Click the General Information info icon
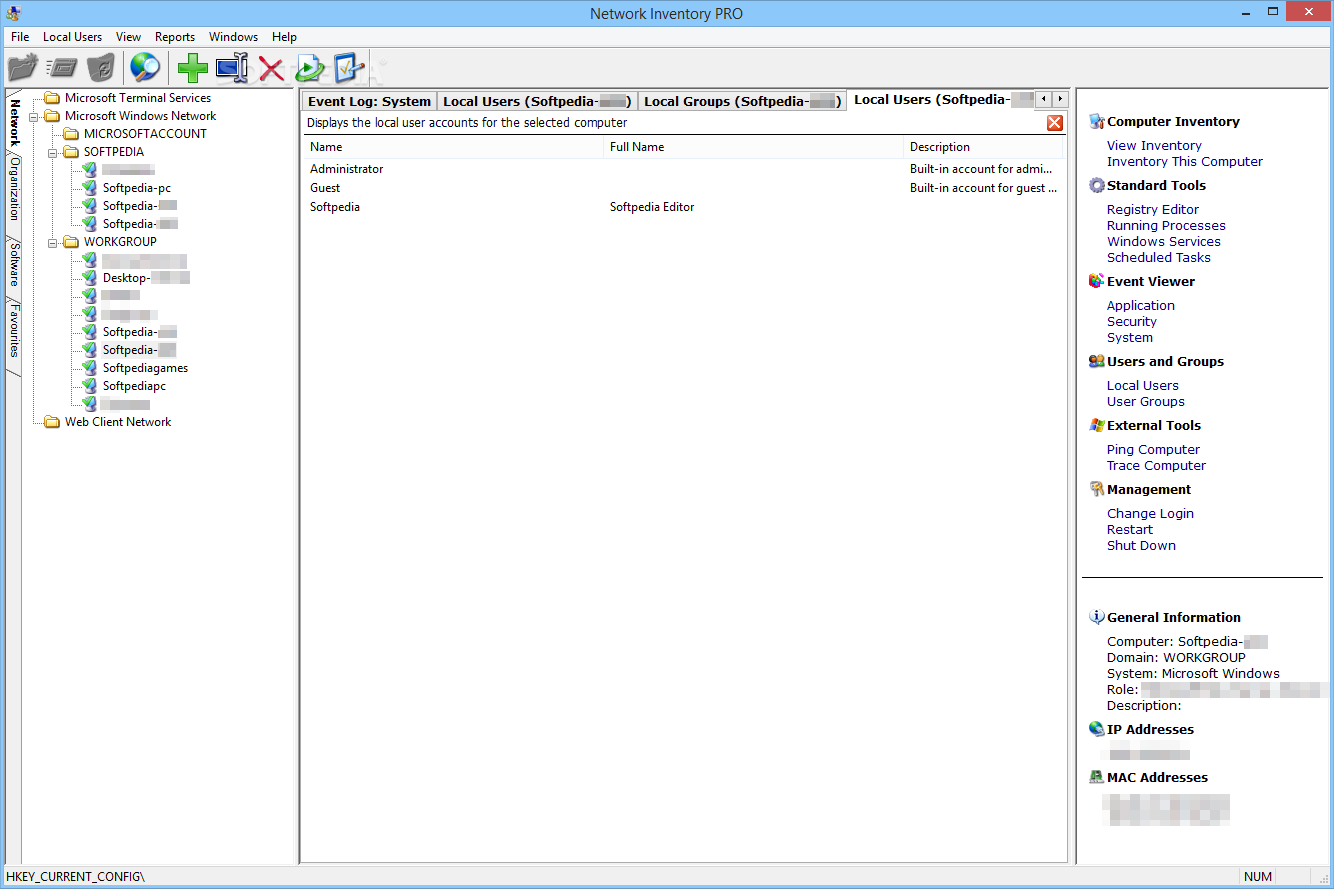 point(1096,617)
